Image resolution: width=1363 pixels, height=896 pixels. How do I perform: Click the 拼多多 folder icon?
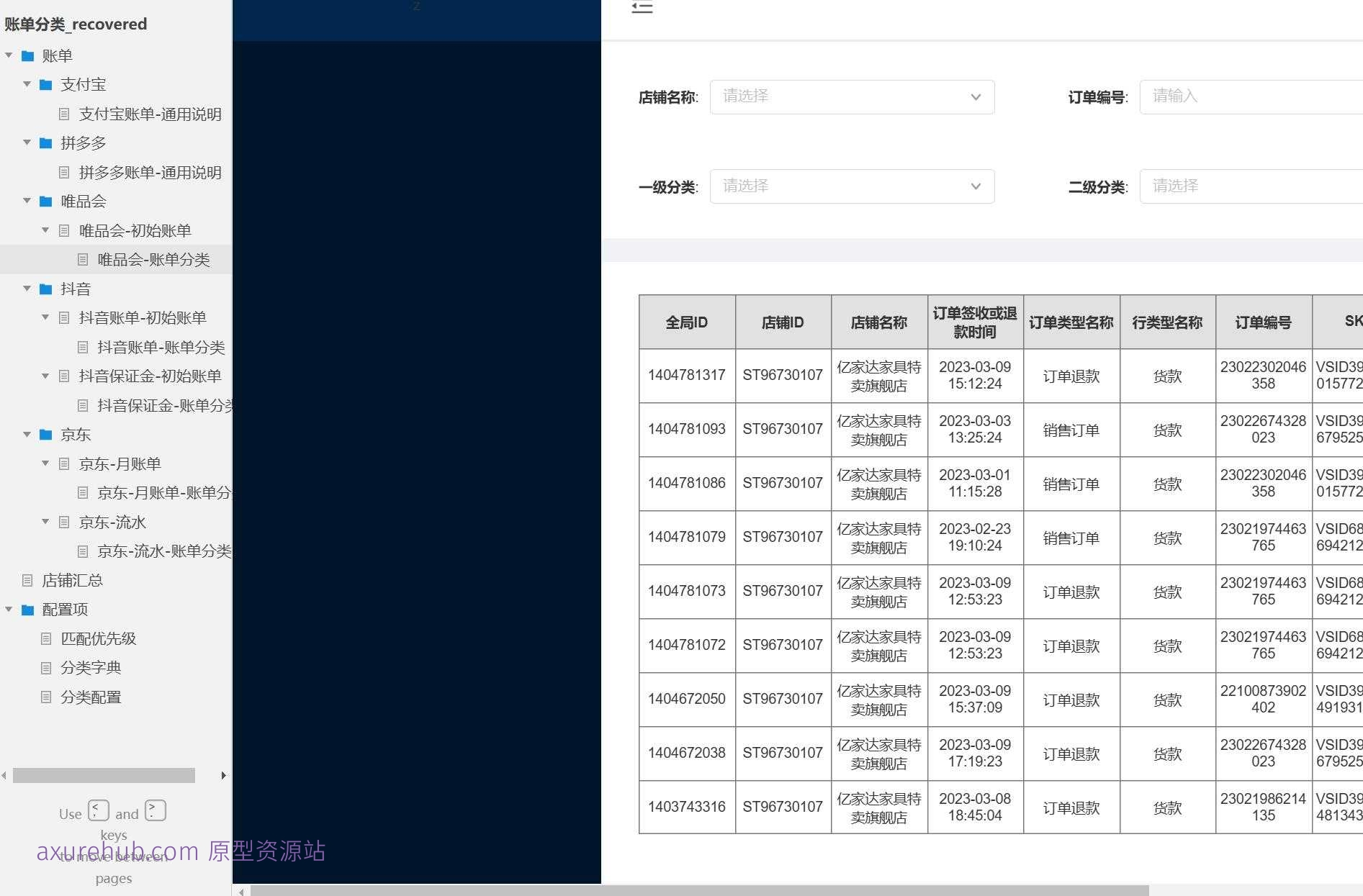pos(46,142)
